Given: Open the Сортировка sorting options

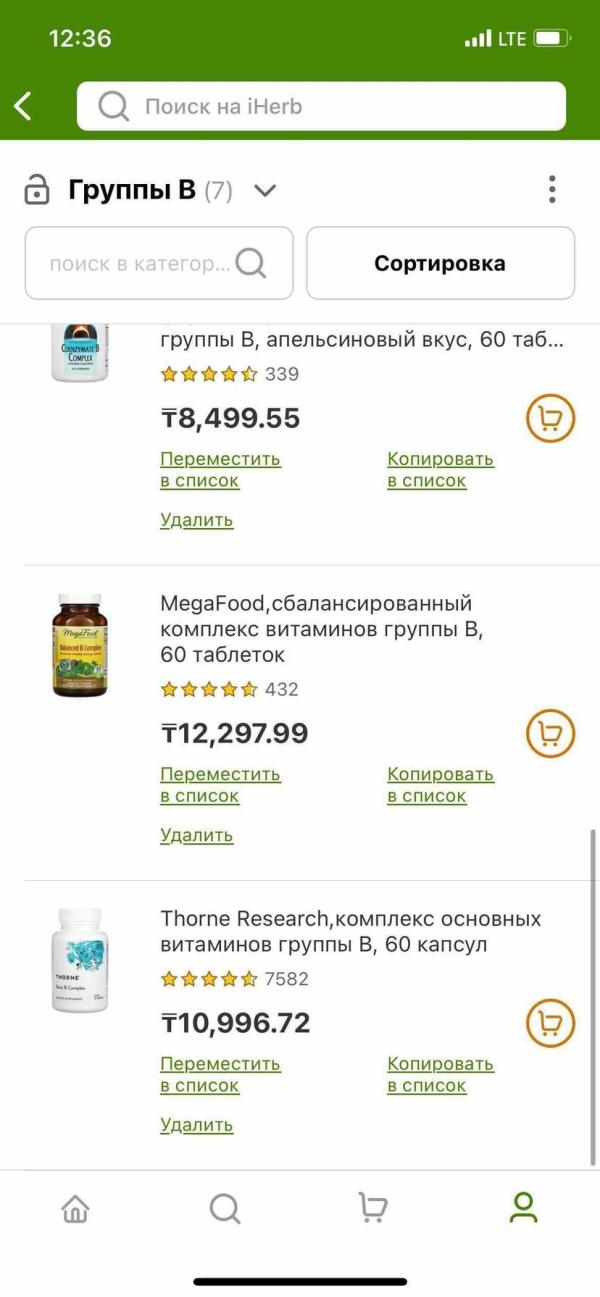Looking at the screenshot, I should [440, 264].
